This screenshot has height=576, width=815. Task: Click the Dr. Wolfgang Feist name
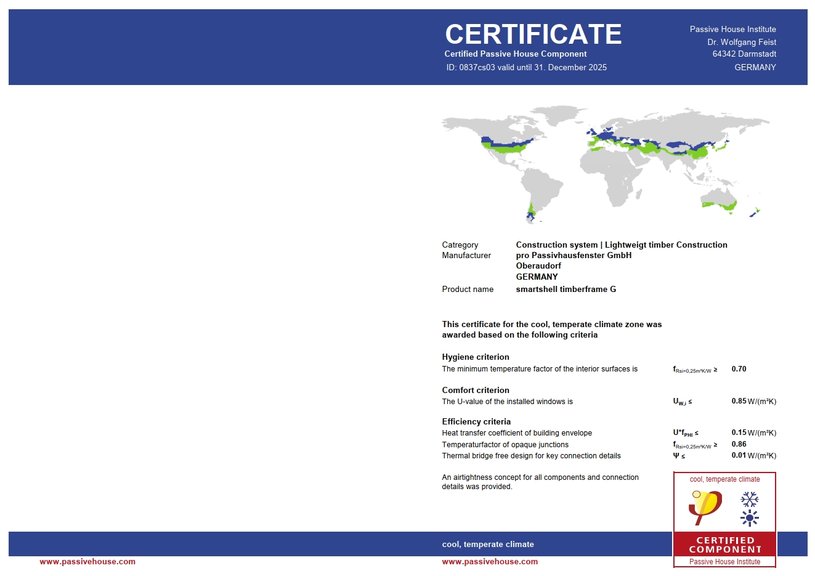coord(741,42)
